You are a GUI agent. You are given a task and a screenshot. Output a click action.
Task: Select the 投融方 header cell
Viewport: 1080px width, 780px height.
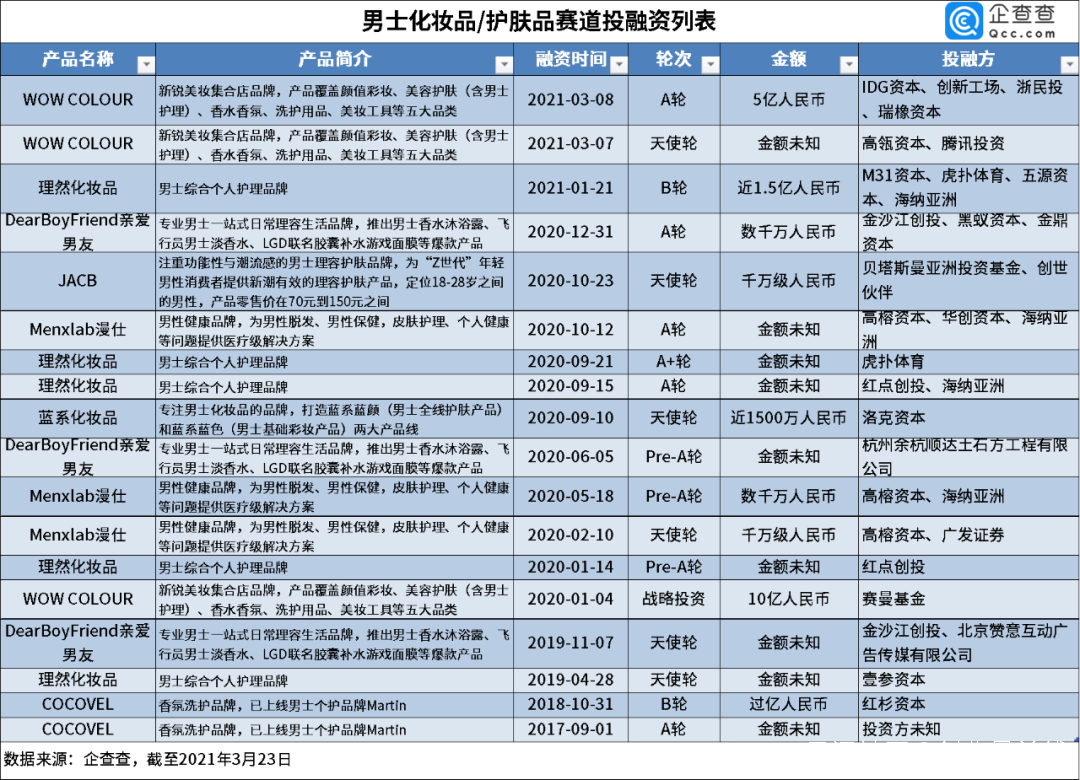point(968,59)
